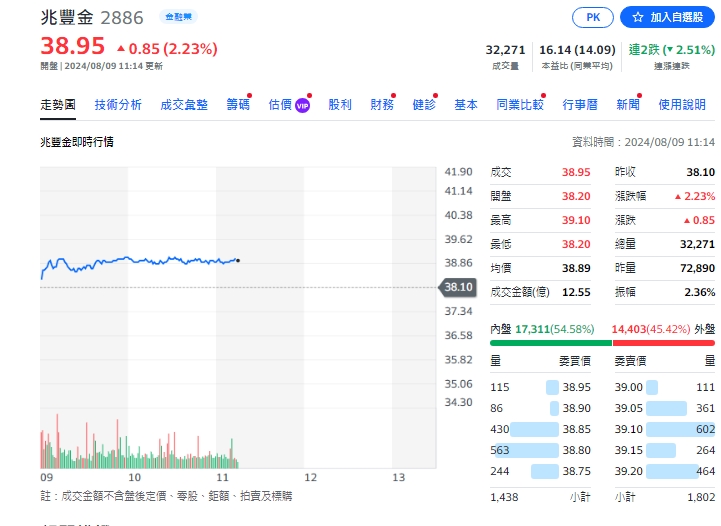Open the 新聞 tab
721x526 pixels.
coord(628,105)
